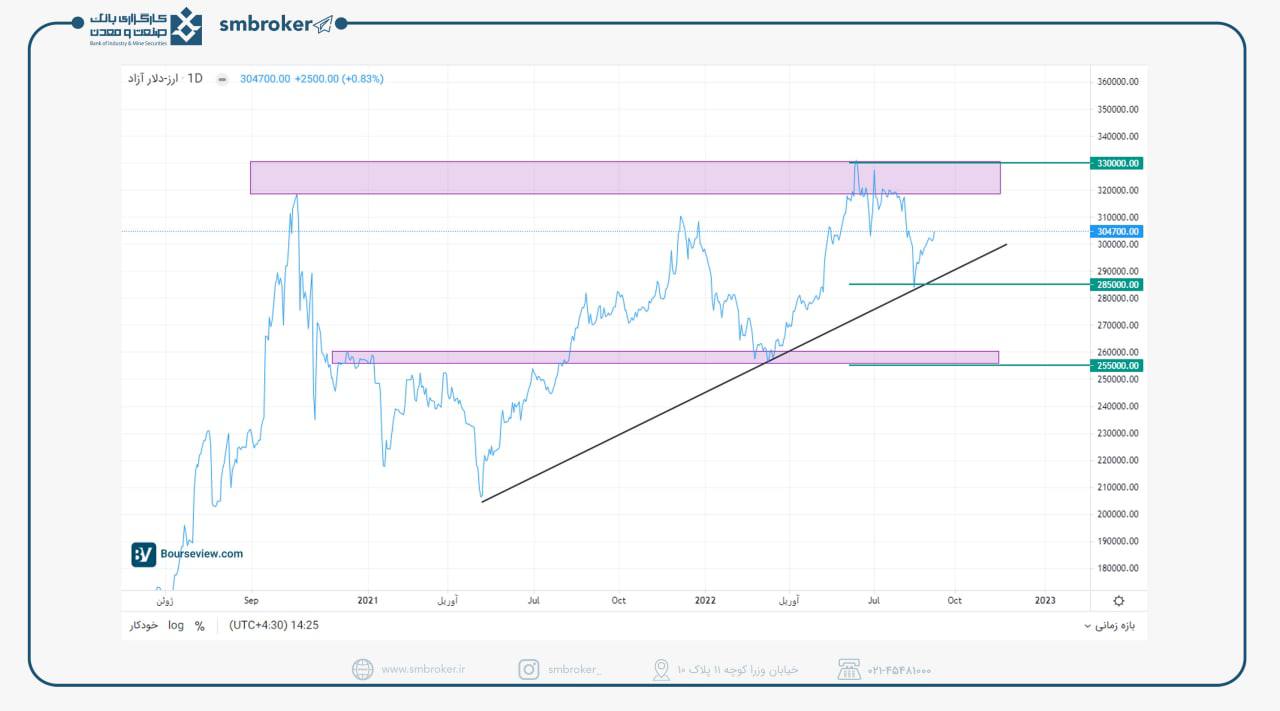
Task: Toggle the log scale option
Action: (x=176, y=625)
